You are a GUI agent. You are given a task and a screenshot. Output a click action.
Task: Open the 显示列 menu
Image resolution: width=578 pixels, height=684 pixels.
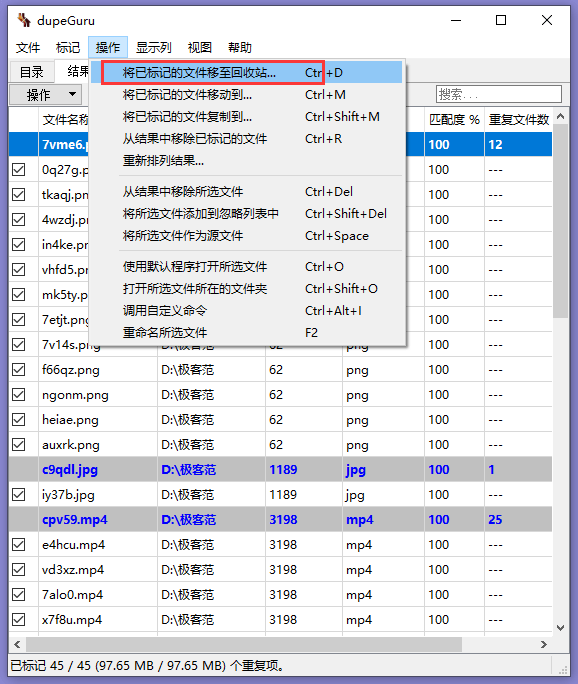[x=154, y=47]
